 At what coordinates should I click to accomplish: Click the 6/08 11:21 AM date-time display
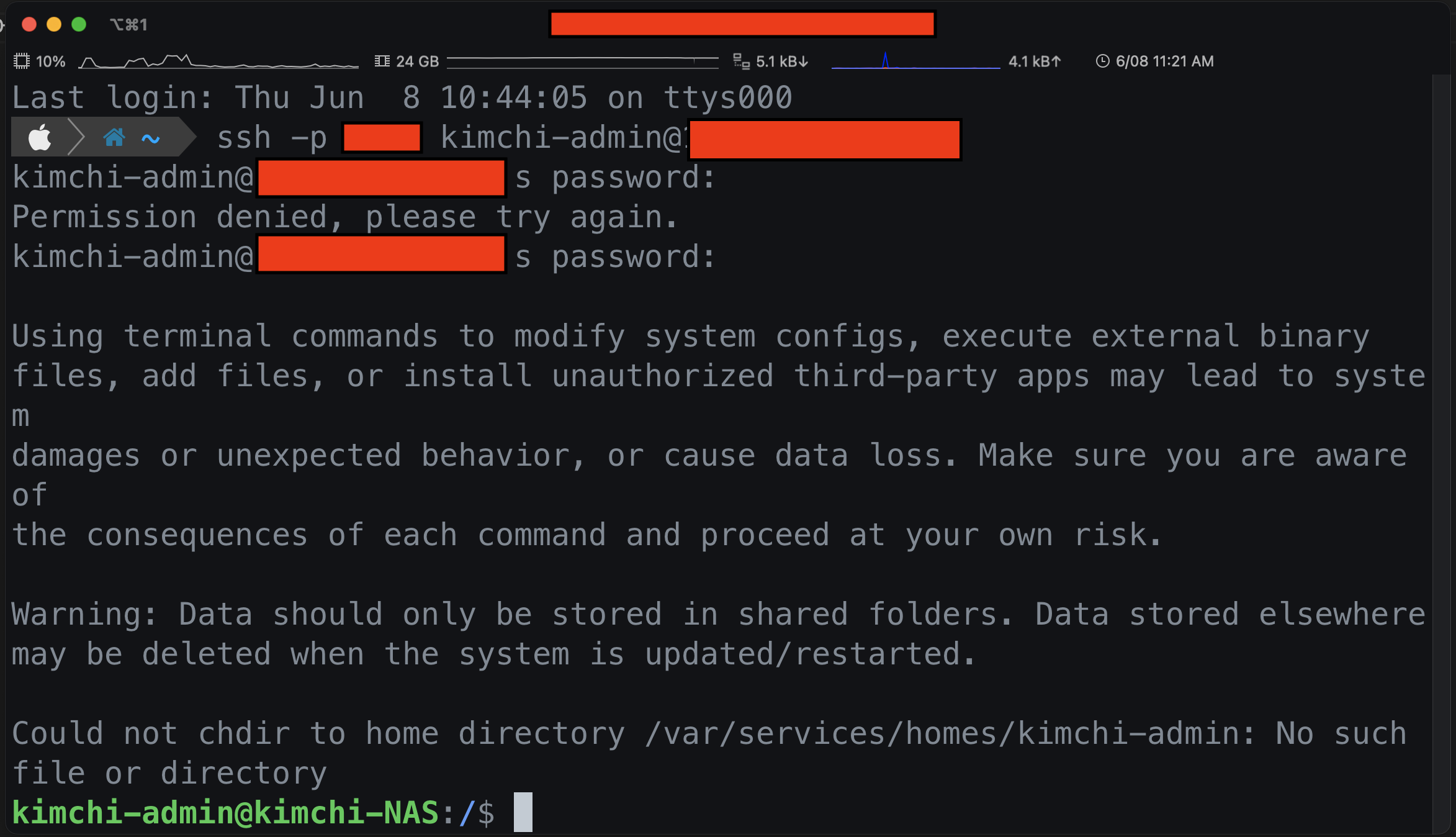click(1164, 61)
